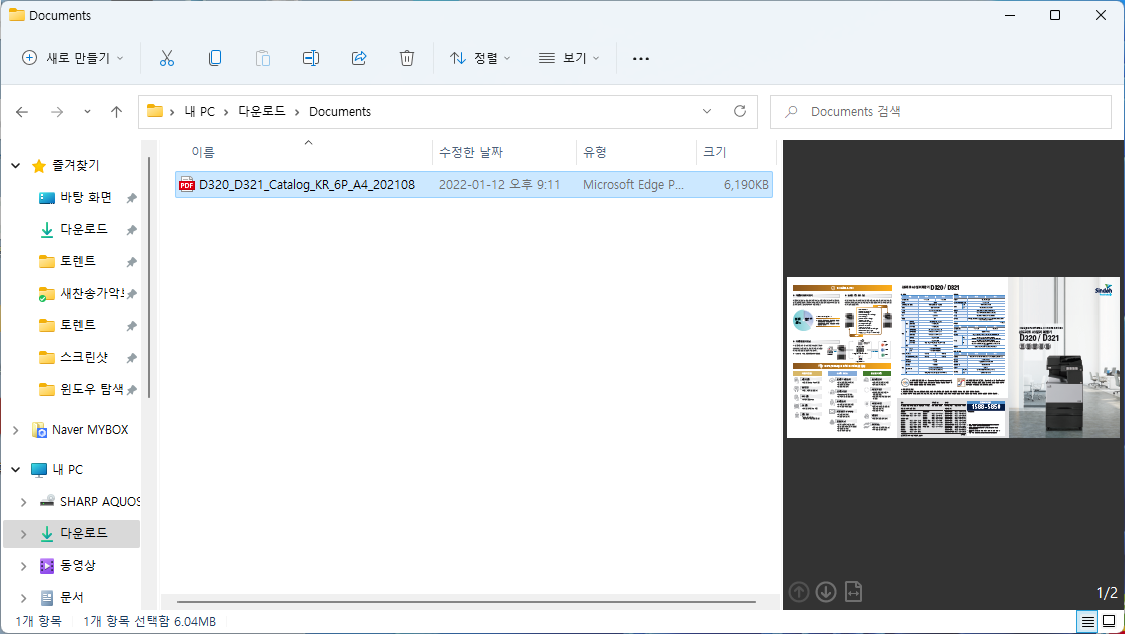This screenshot has height=634, width=1125.
Task: Click the horizontal scrollbar of file list
Action: click(x=466, y=602)
